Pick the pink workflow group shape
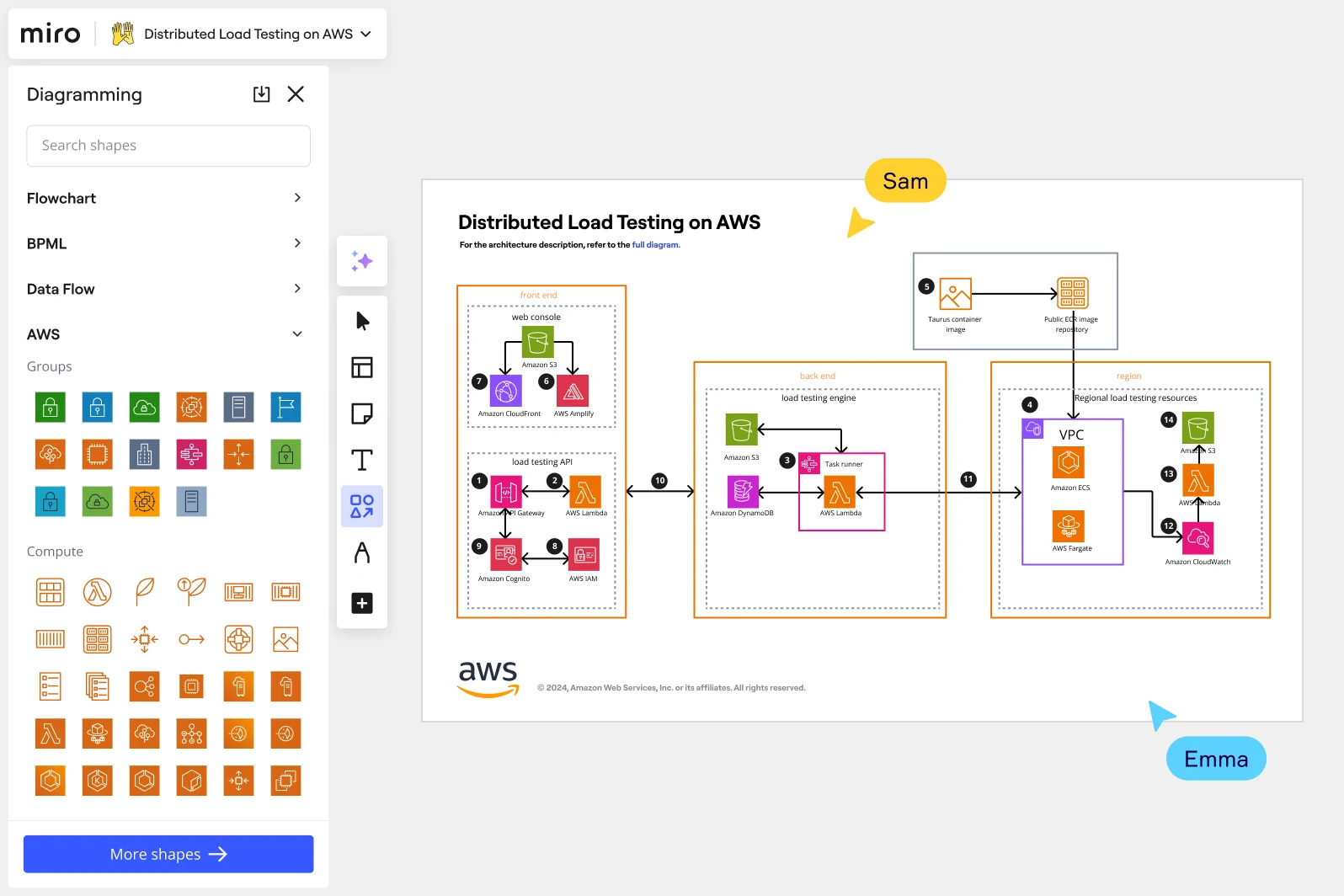 (x=192, y=455)
